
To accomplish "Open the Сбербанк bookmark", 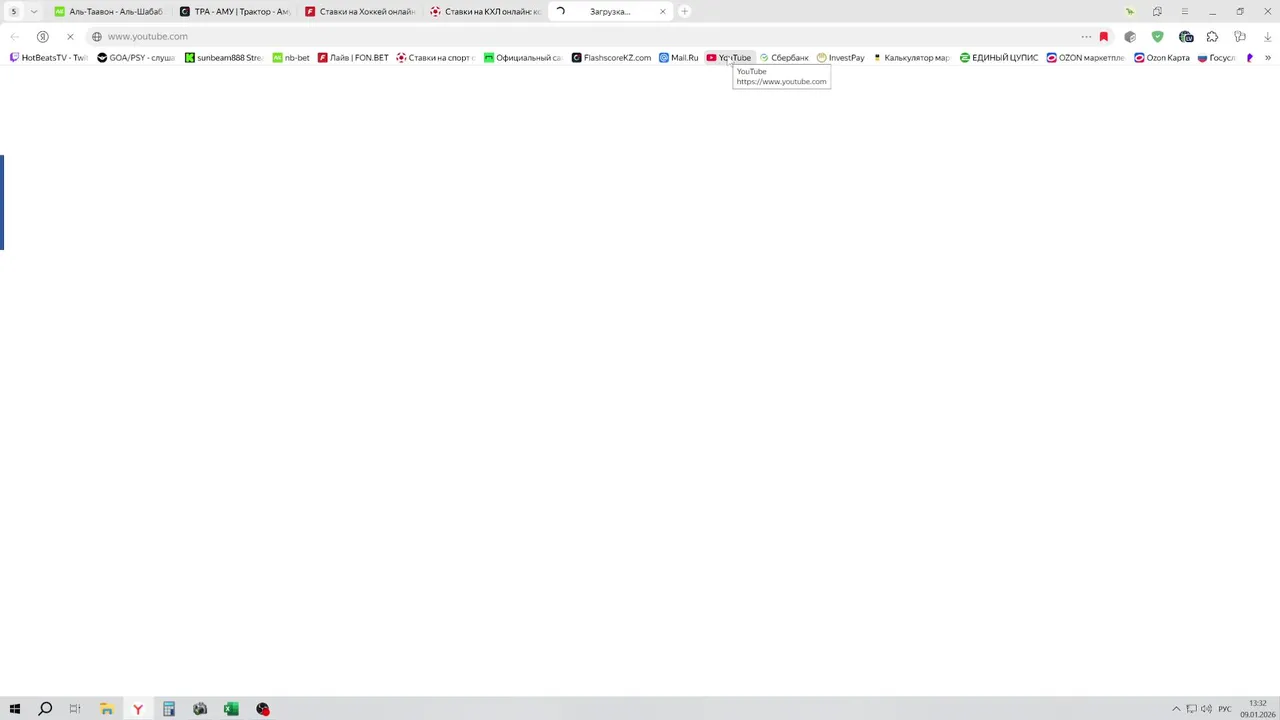I will coord(783,57).
